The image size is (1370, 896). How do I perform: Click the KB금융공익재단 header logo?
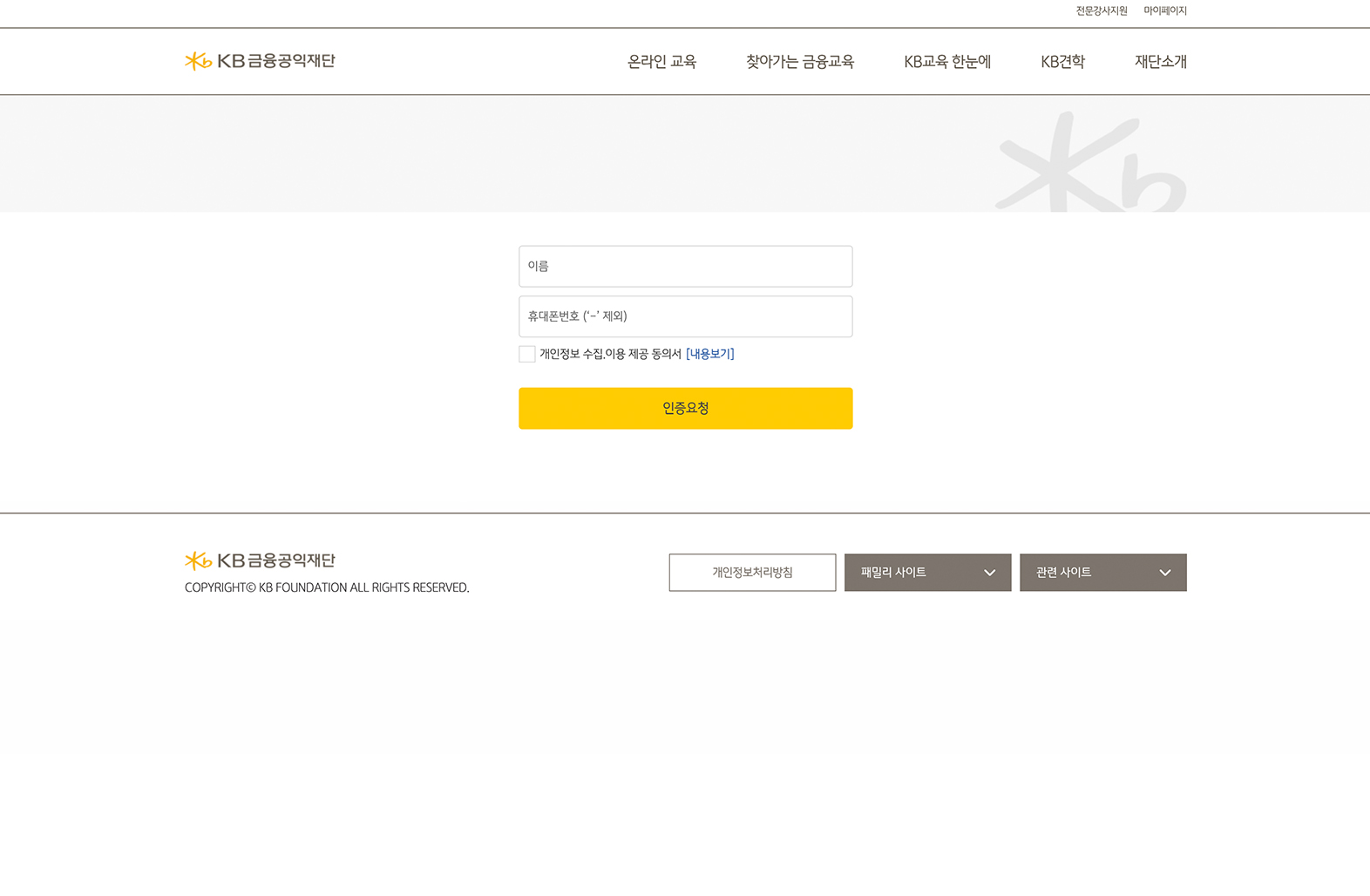pos(260,61)
